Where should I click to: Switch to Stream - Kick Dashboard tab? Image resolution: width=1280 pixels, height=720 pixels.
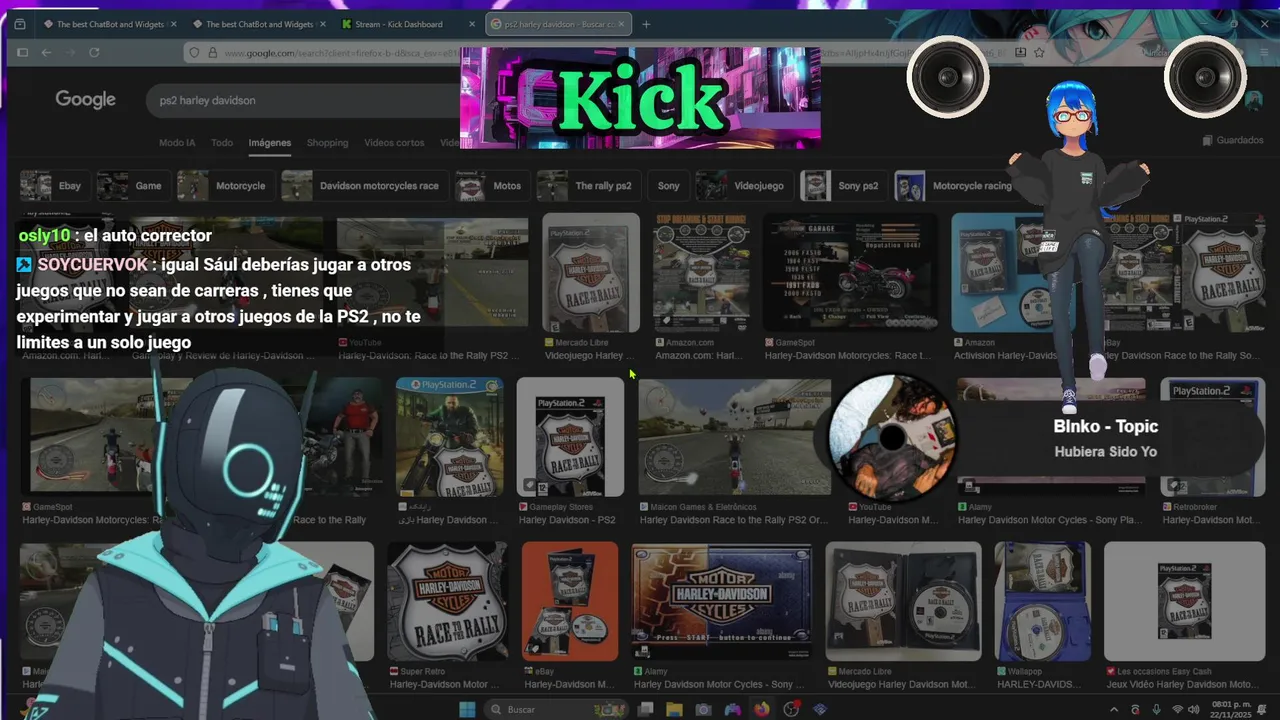tap(398, 24)
